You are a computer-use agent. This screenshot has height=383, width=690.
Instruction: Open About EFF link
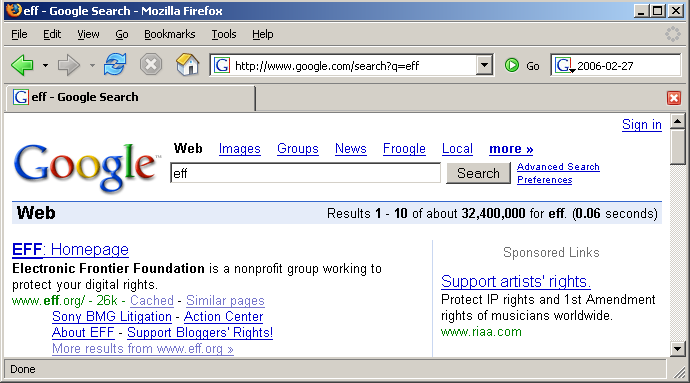pyautogui.click(x=83, y=332)
